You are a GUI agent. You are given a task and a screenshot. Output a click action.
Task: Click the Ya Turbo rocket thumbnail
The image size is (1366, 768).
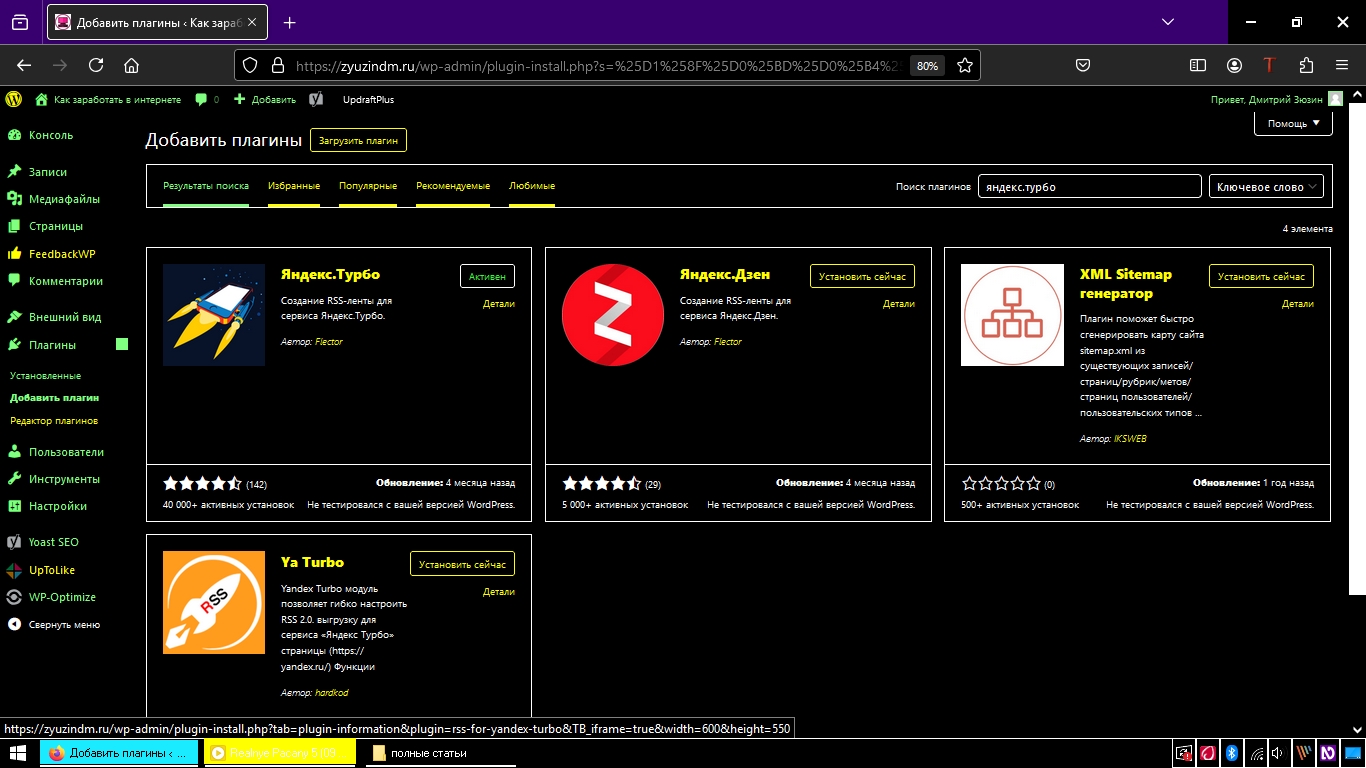point(214,602)
